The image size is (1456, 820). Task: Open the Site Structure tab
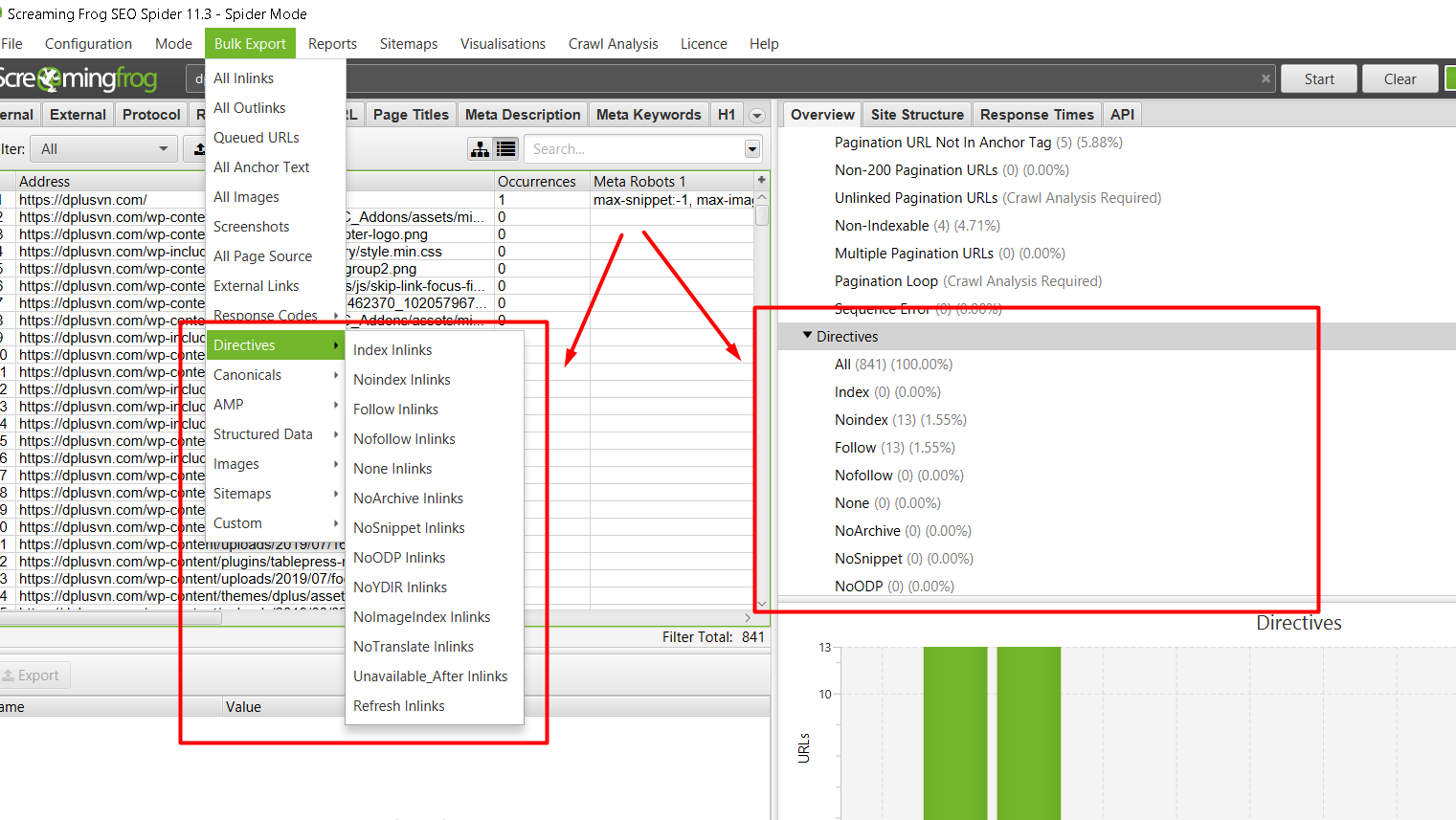click(x=917, y=115)
